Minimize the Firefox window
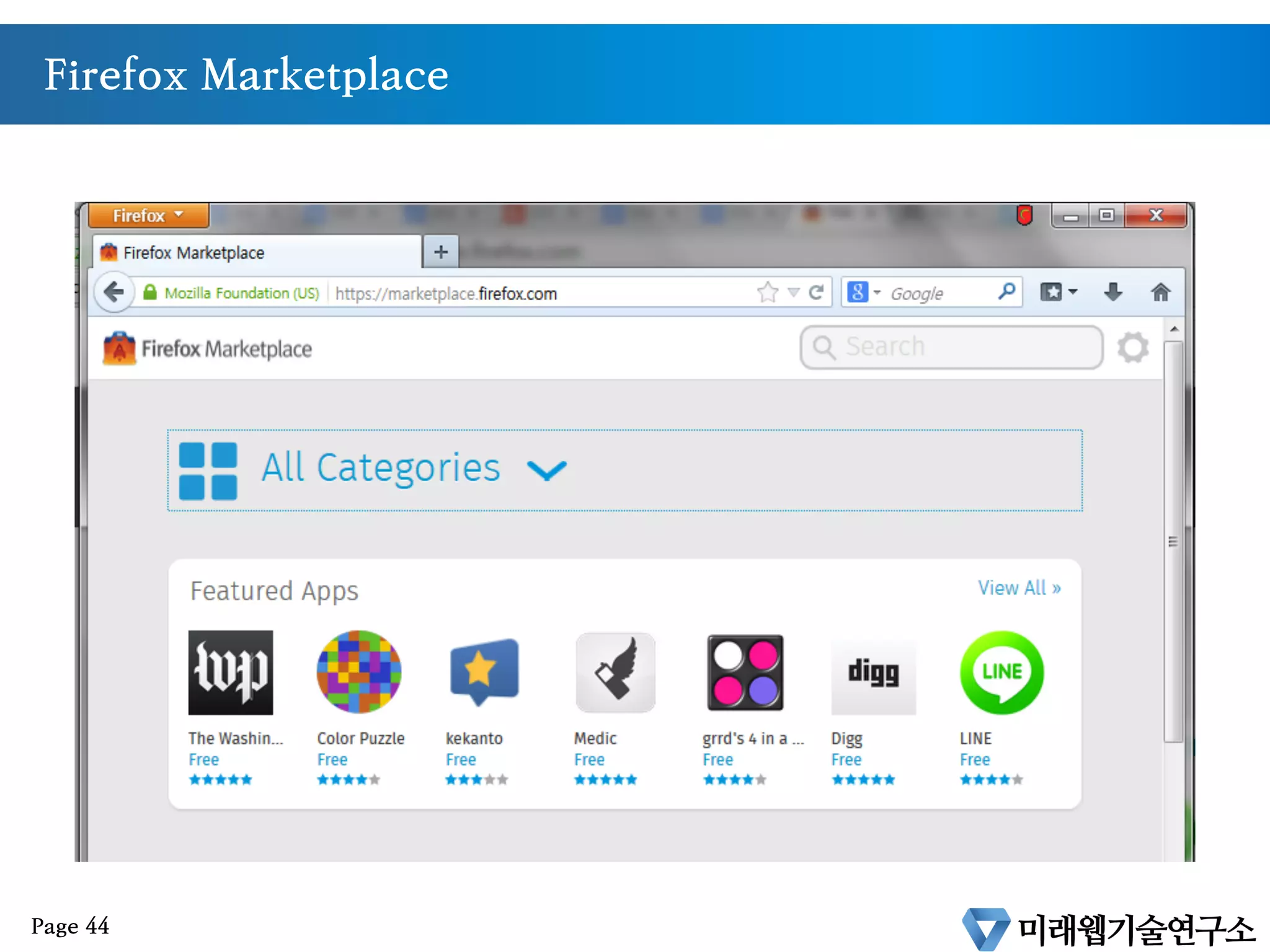Image resolution: width=1270 pixels, height=952 pixels. 1070,215
